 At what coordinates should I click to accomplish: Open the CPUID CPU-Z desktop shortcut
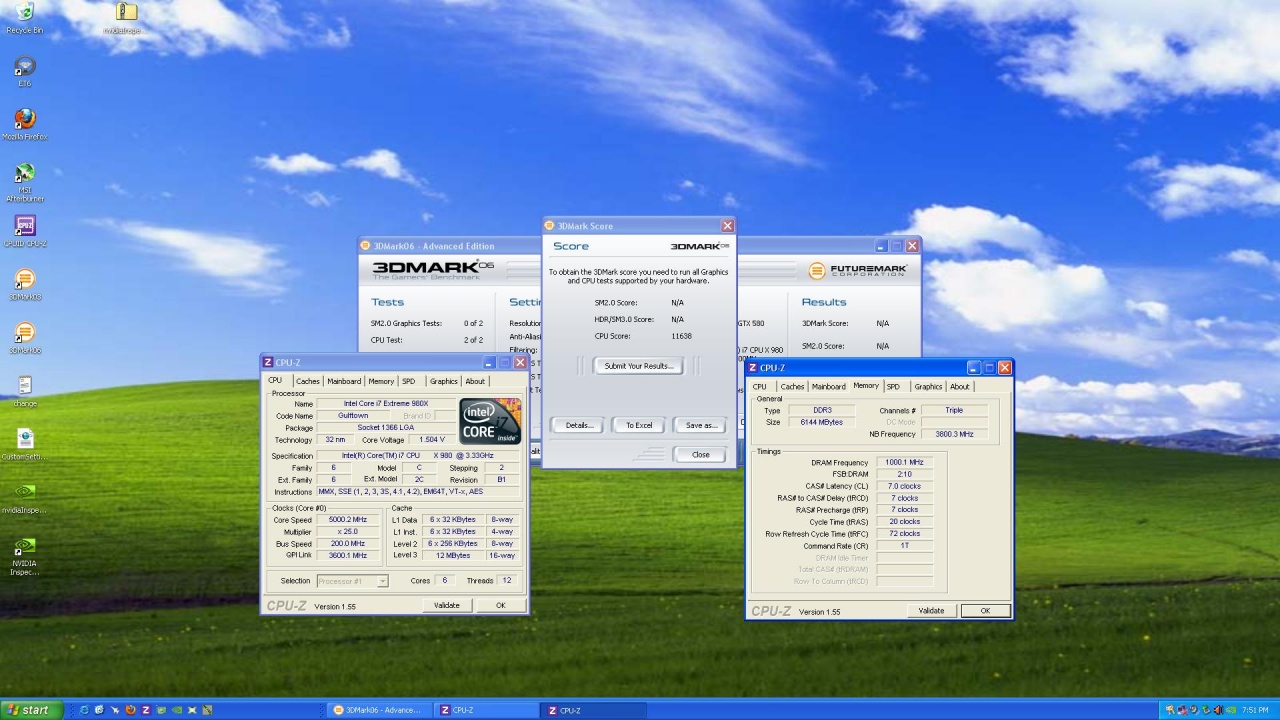(25, 227)
